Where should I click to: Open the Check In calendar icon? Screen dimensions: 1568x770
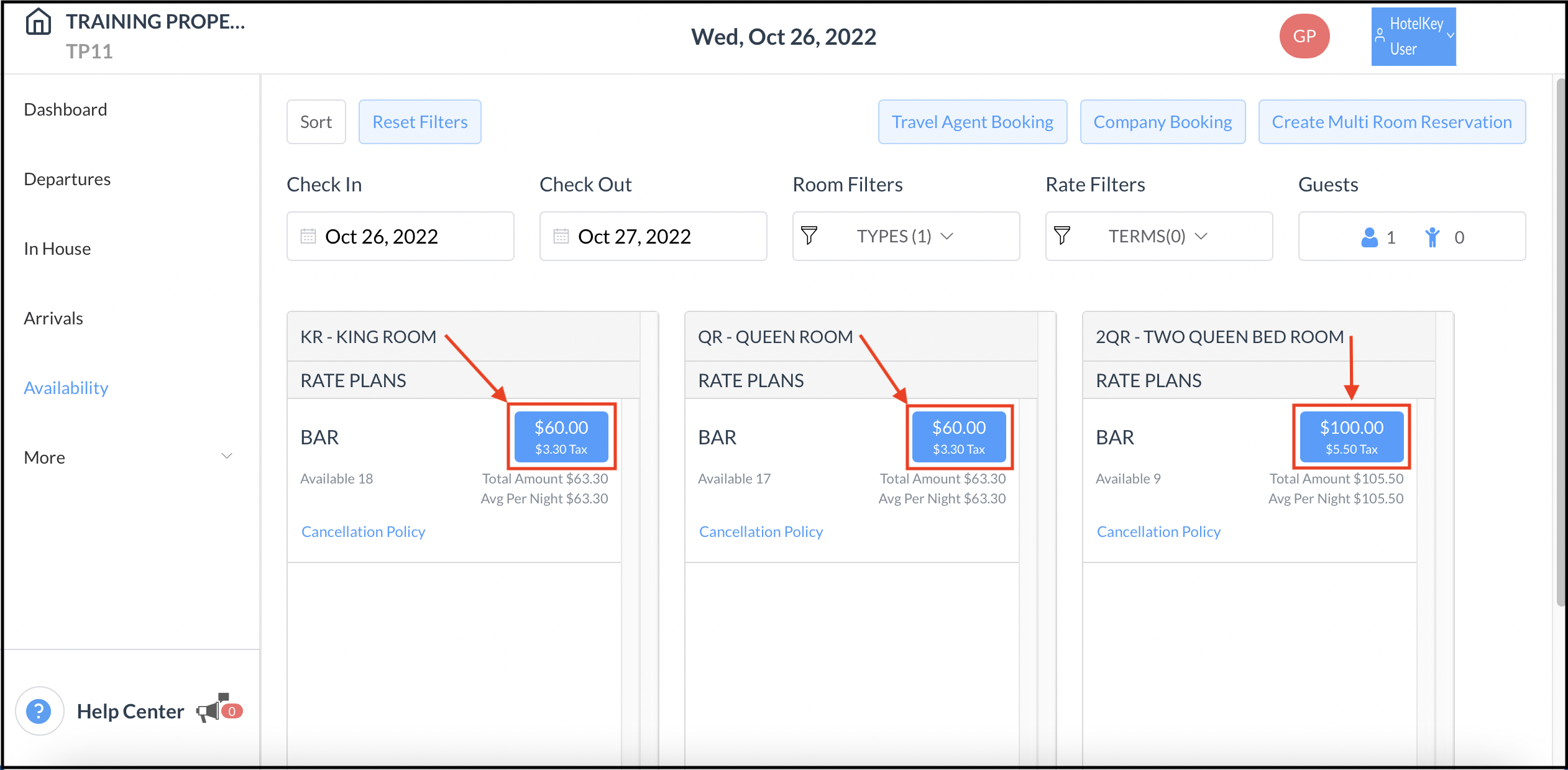(308, 236)
